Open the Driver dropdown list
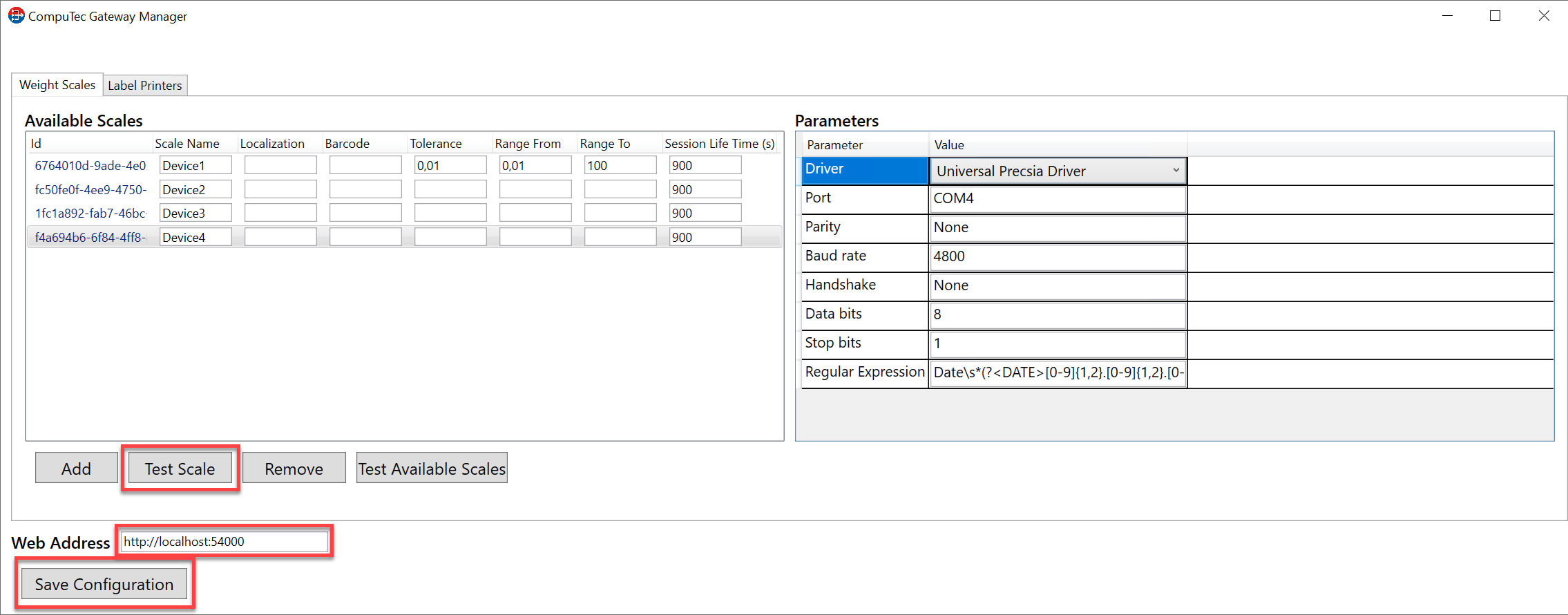 click(1175, 171)
